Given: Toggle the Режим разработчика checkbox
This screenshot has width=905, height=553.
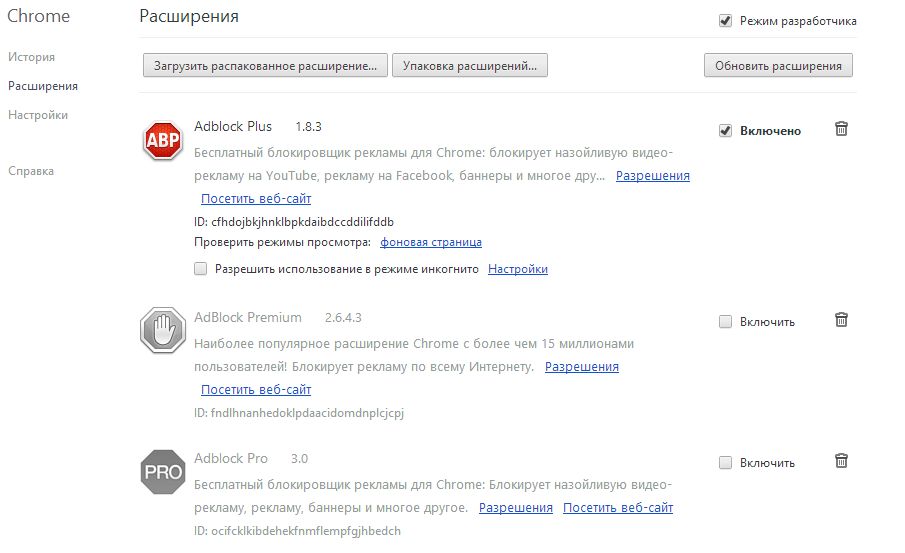Looking at the screenshot, I should 725,21.
